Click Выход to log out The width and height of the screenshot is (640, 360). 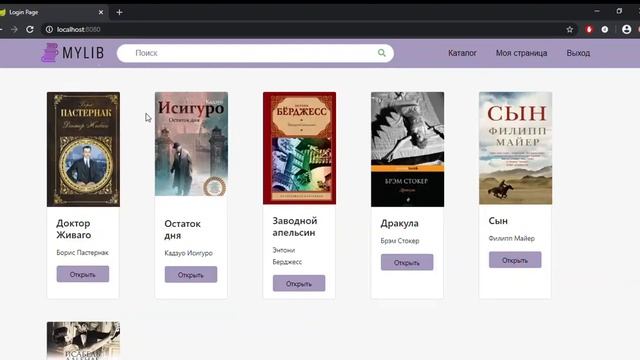(578, 53)
